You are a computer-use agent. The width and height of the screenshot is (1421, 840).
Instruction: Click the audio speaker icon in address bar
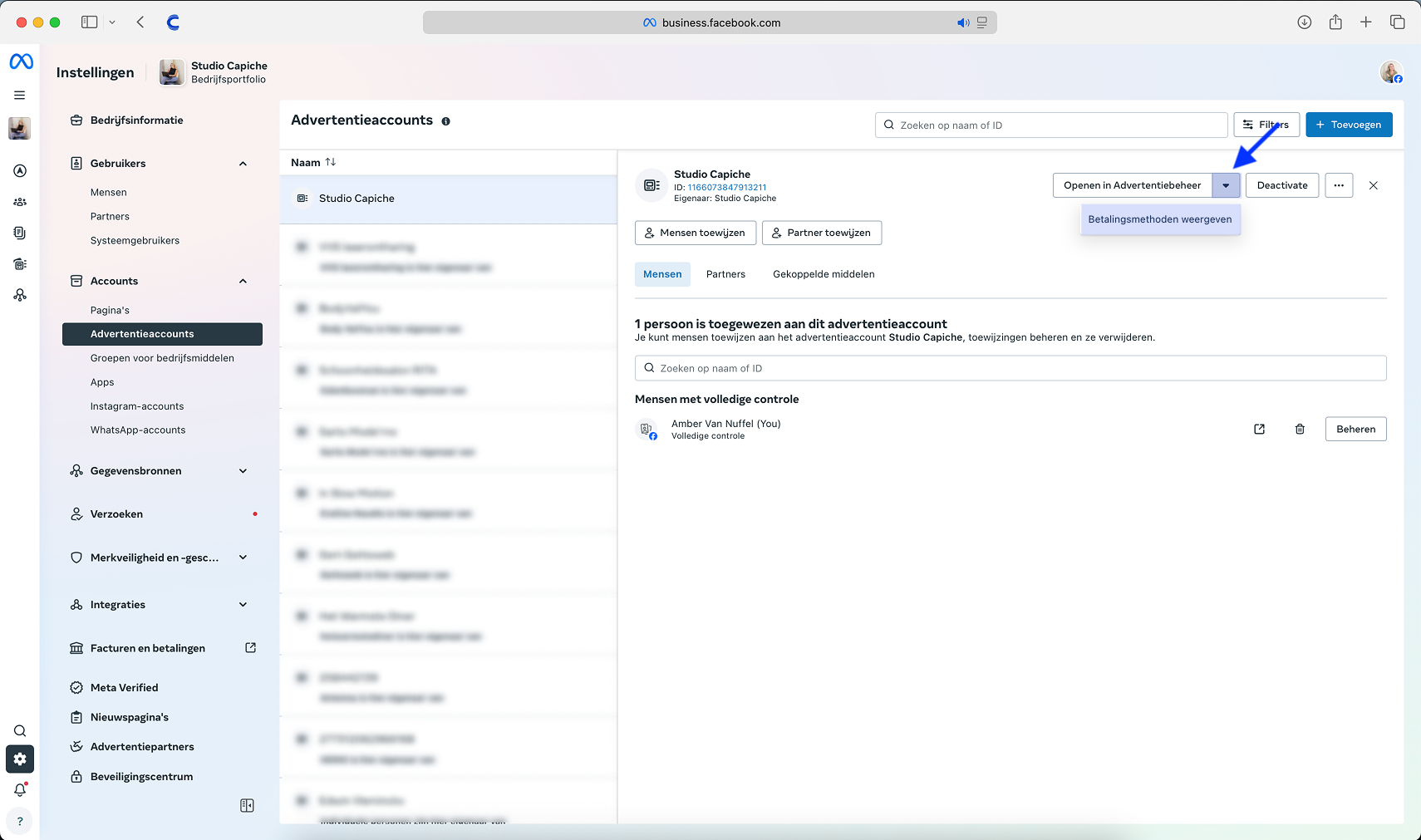click(963, 23)
